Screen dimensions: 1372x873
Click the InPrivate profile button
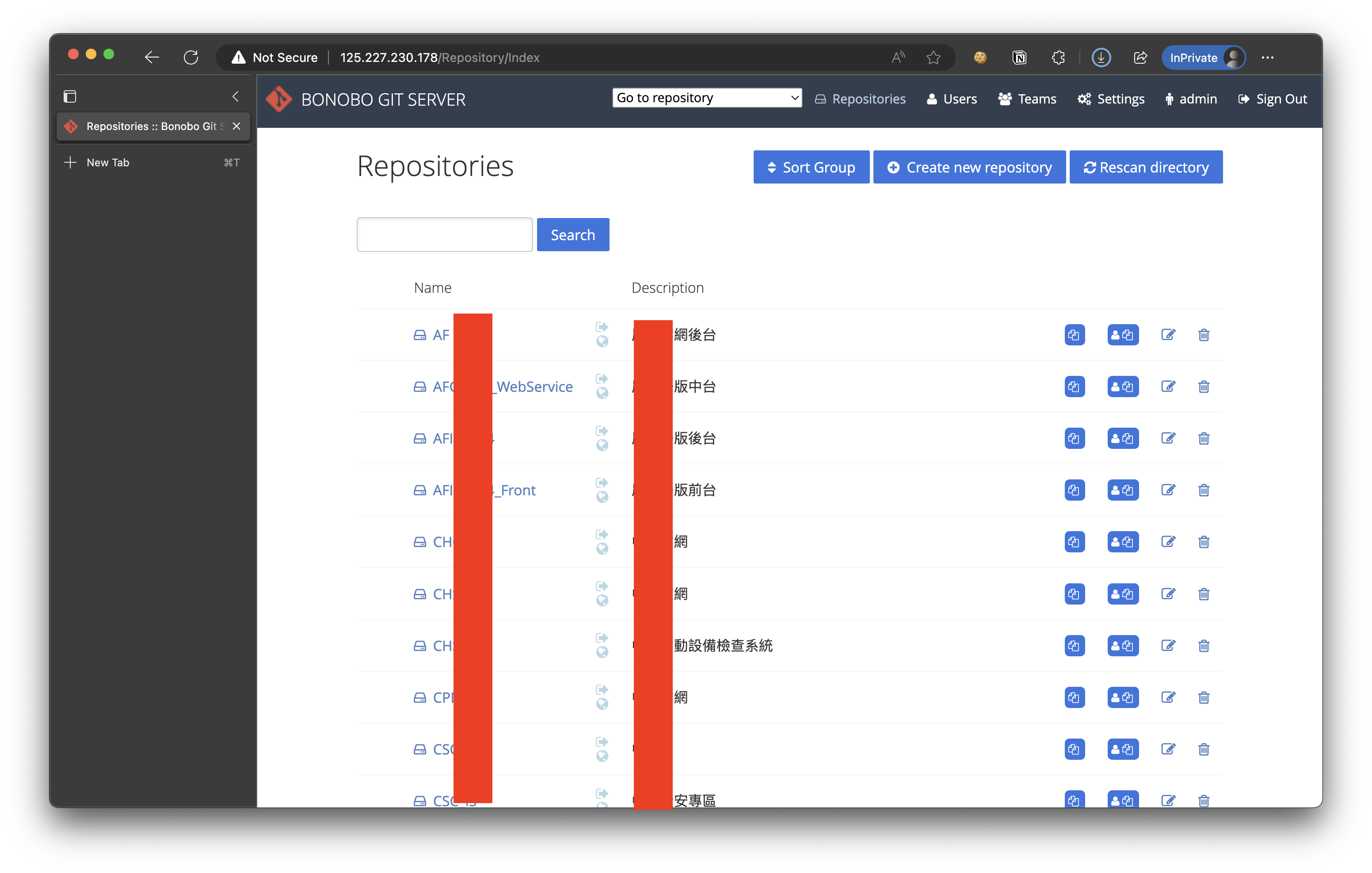click(x=1203, y=57)
